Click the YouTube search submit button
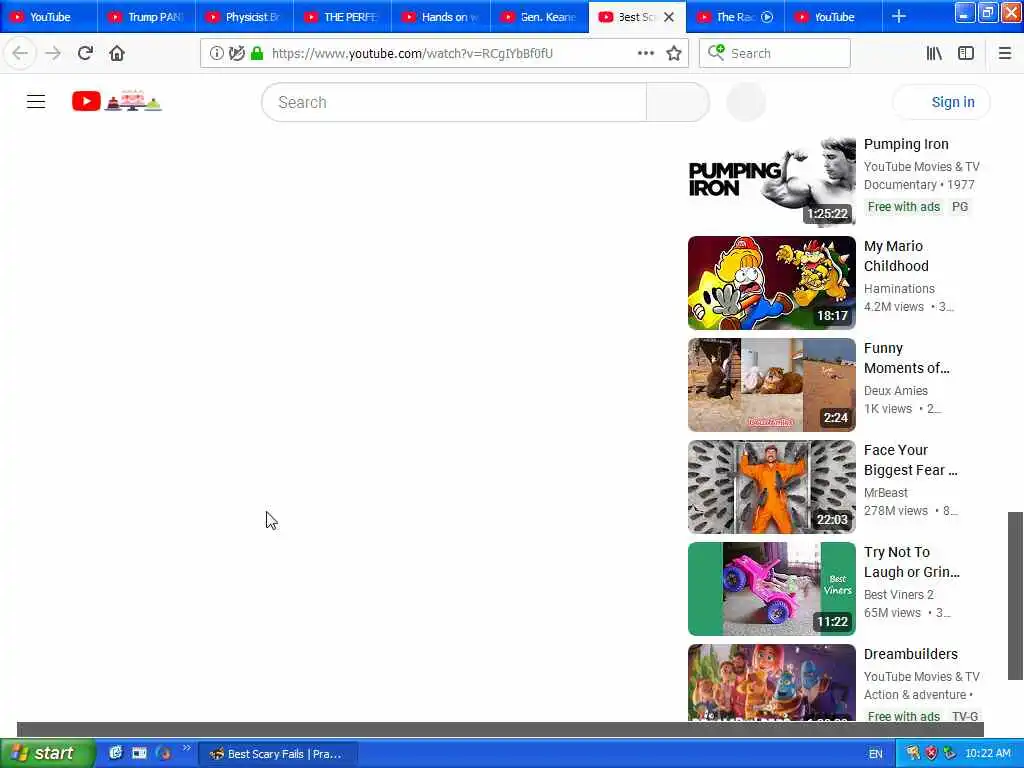The image size is (1024, 768). click(677, 102)
